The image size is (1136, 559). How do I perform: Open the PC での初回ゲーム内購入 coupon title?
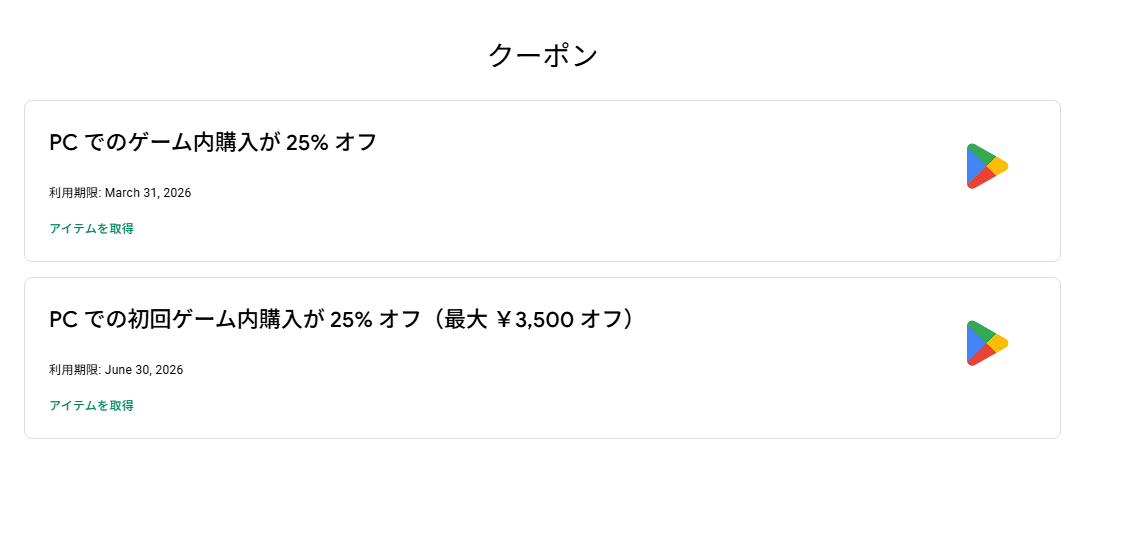click(340, 319)
